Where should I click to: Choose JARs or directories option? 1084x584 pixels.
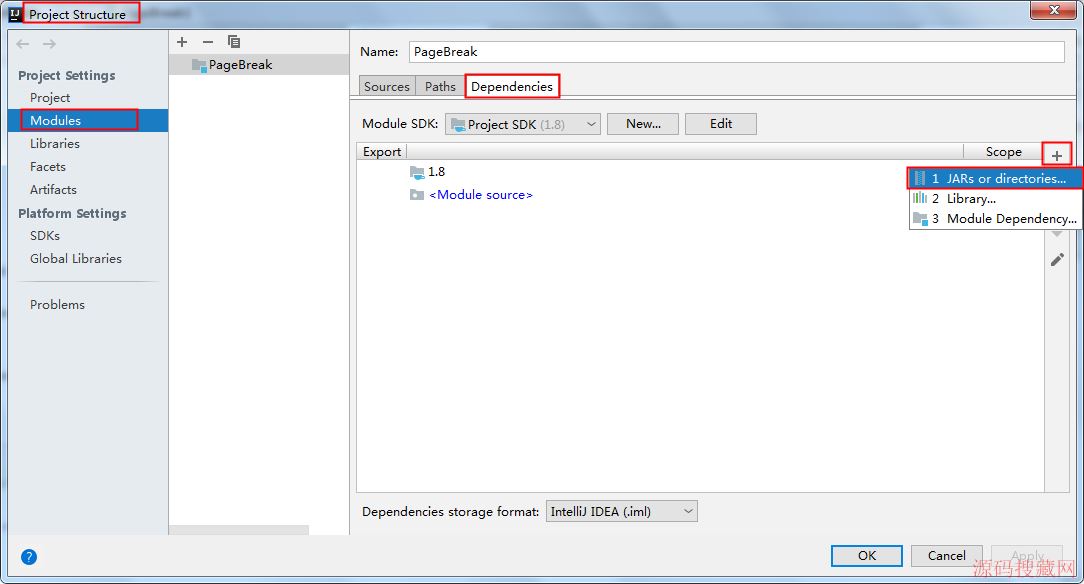click(994, 178)
